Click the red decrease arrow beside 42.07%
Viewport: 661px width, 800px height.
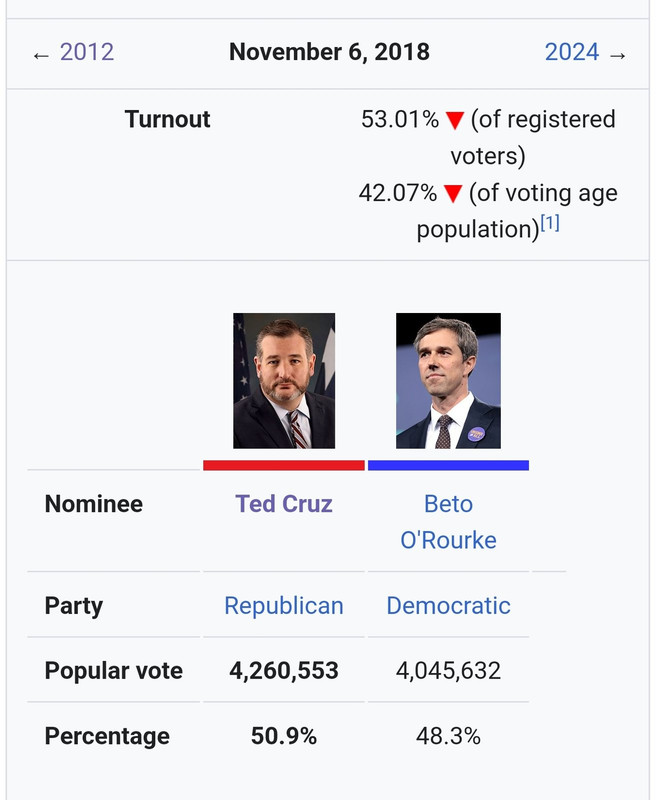(454, 193)
